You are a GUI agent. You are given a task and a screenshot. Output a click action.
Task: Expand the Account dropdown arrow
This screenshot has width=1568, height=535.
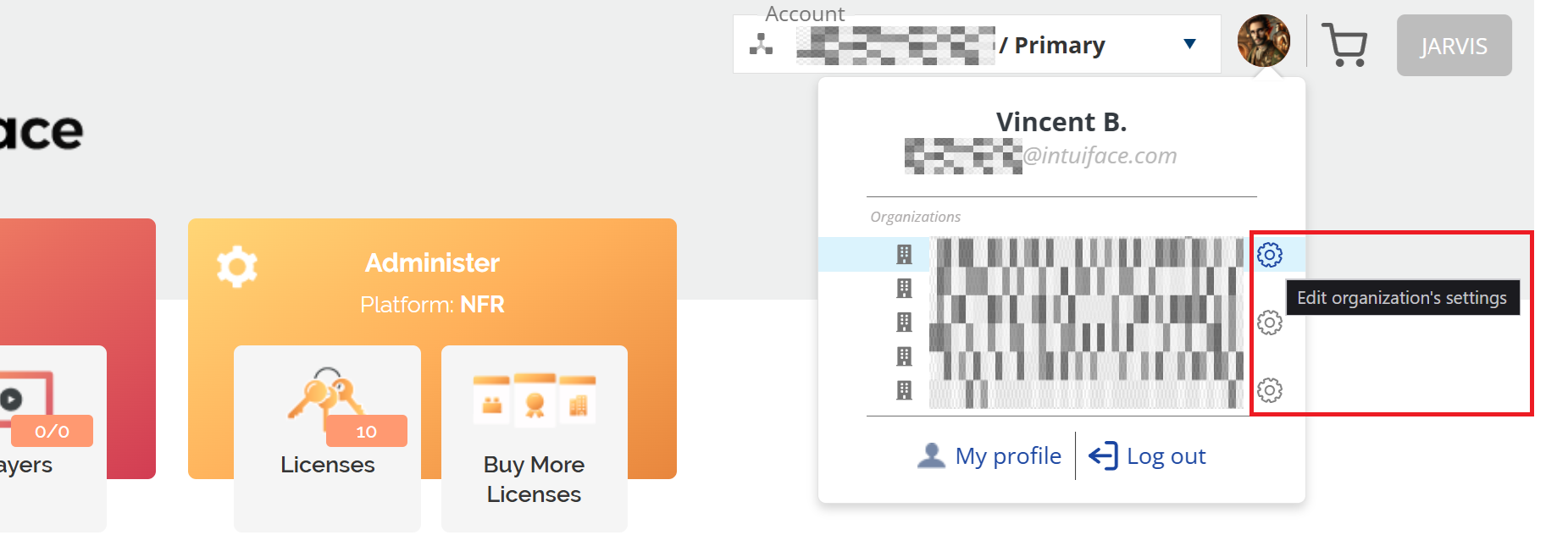click(x=1189, y=44)
